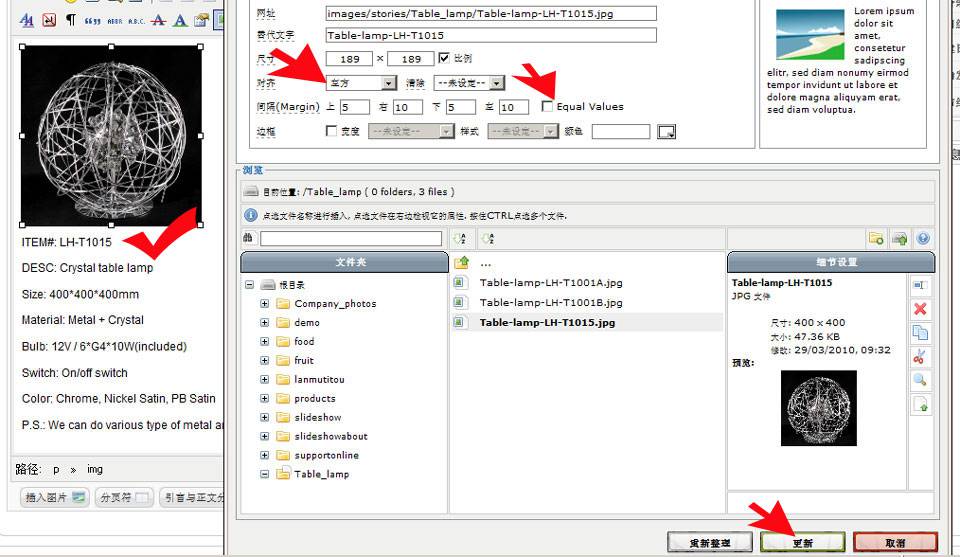Viewport: 960px width, 557px height.
Task: Click the red text direction toolbar icon
Action: (49, 20)
